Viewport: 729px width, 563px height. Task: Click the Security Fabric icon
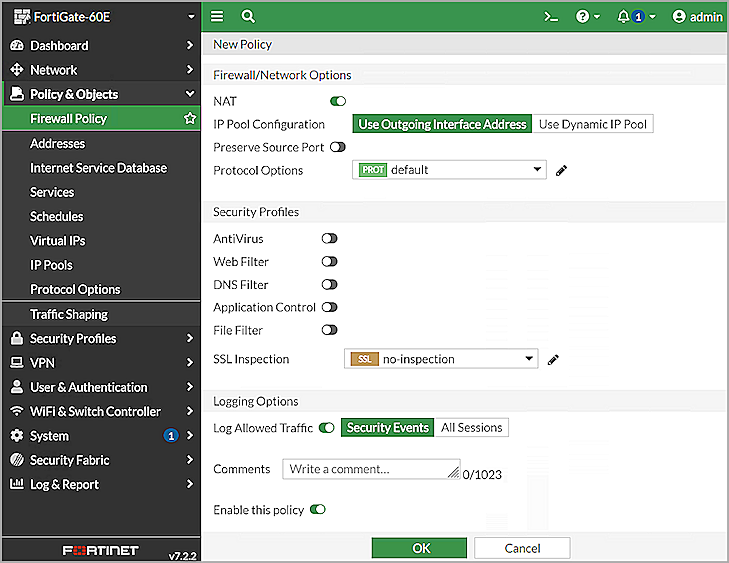click(17, 459)
